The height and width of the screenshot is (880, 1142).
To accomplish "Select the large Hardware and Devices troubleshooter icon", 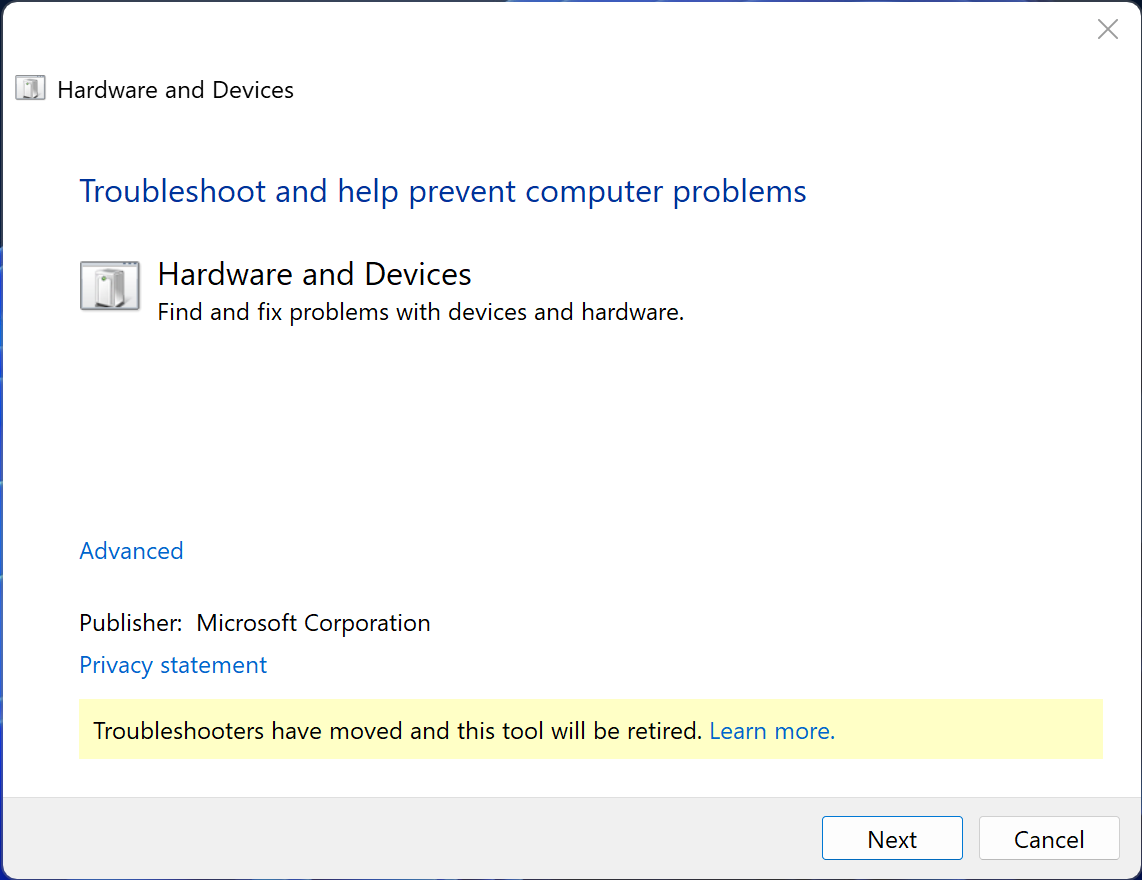I will click(x=110, y=285).
